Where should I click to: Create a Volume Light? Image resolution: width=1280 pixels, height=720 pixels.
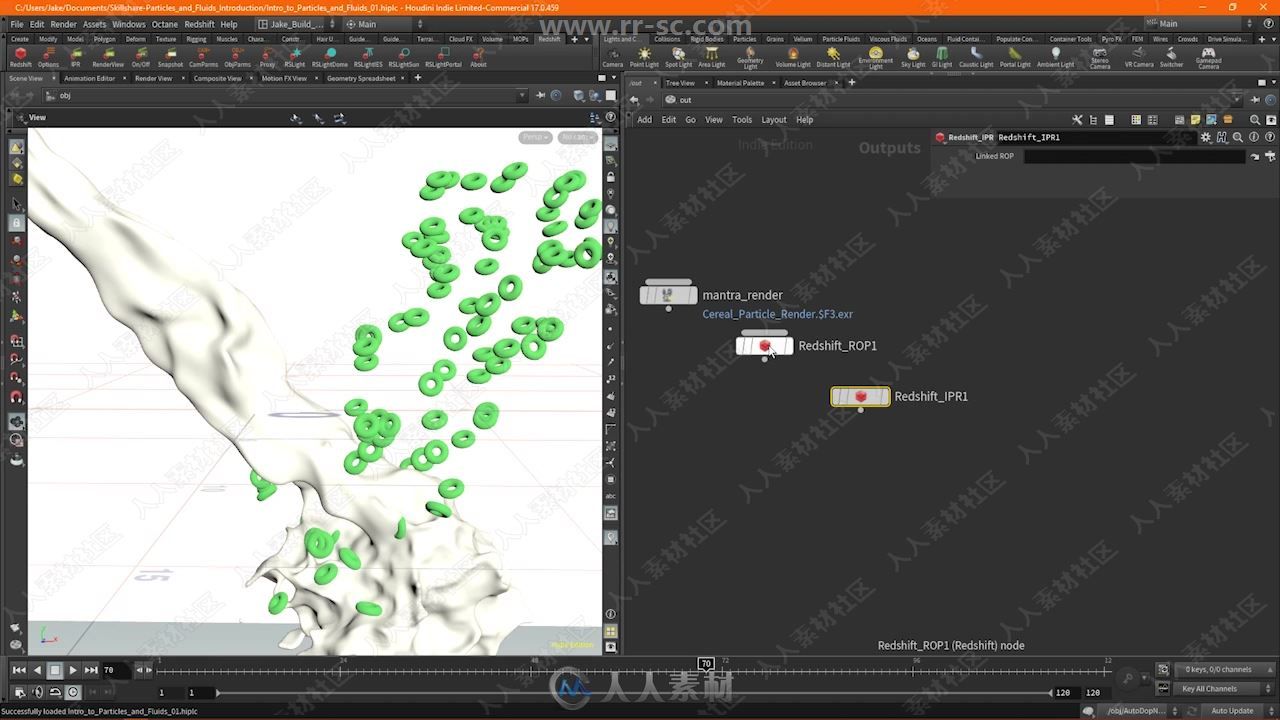pos(793,56)
